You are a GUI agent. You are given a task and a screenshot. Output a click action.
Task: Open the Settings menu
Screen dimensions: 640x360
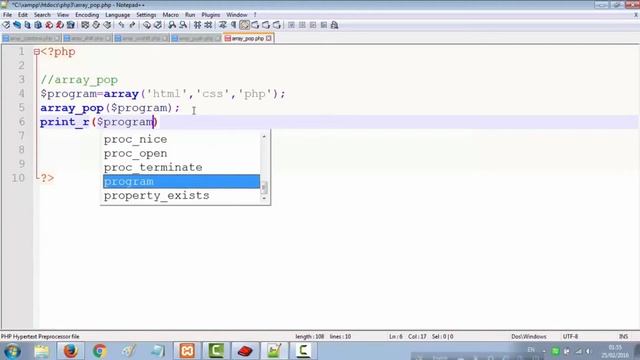tap(146, 15)
